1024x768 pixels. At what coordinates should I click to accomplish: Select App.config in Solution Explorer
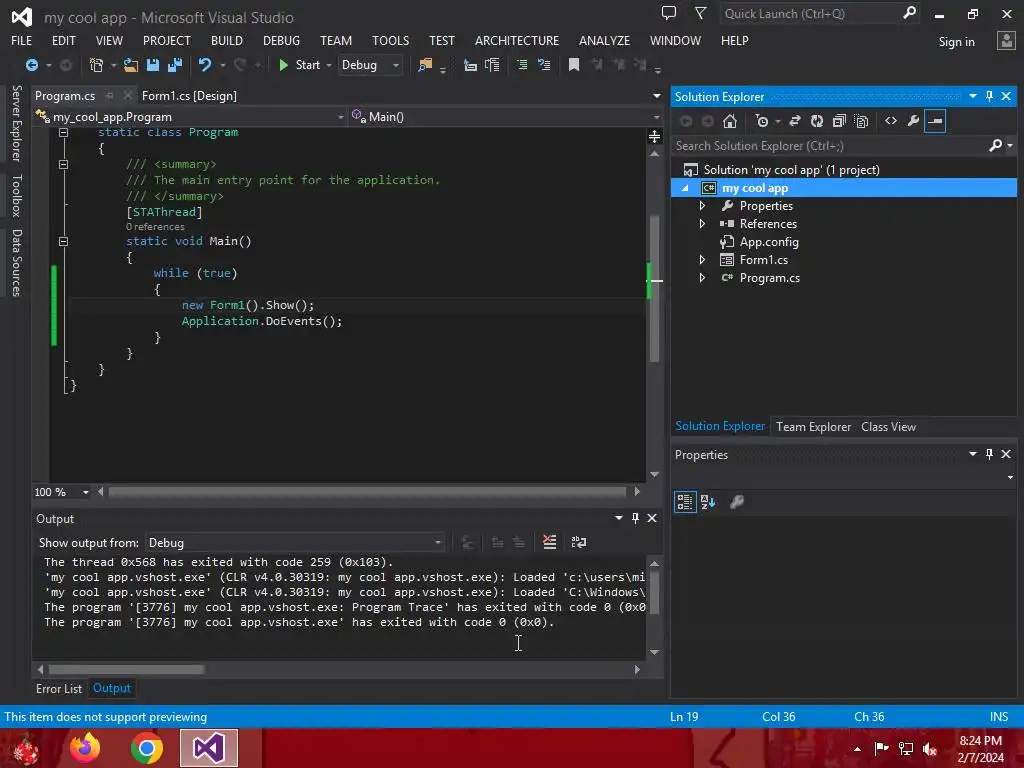[x=769, y=242]
